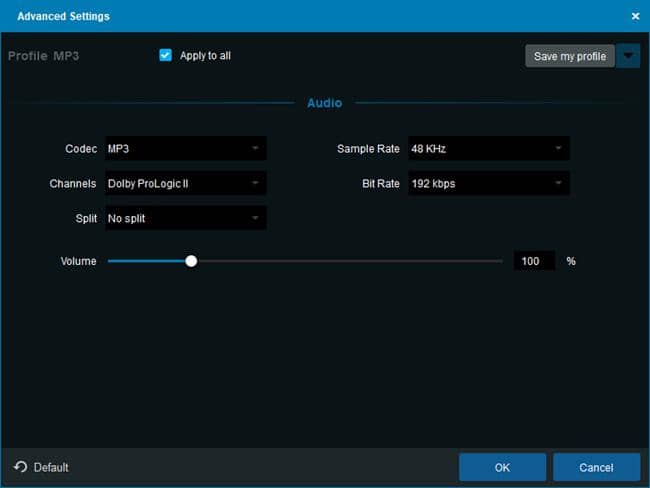This screenshot has width=650, height=488.
Task: Open the Codec MP3 dropdown
Action: [186, 148]
